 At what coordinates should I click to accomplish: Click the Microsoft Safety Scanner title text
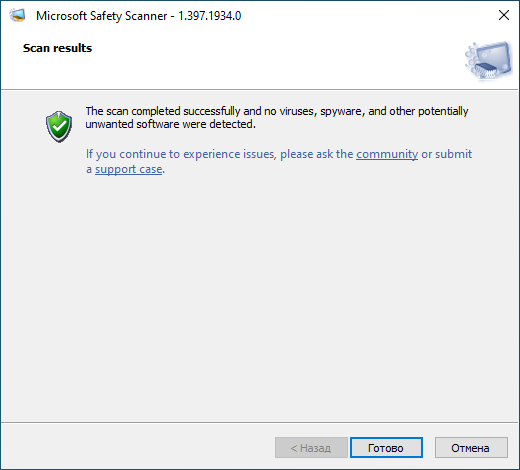(x=102, y=16)
